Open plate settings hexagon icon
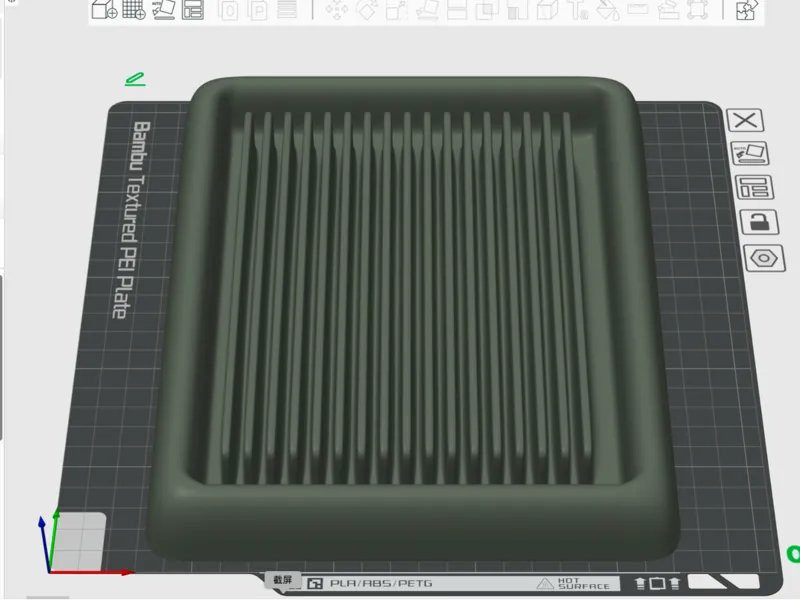 point(764,258)
